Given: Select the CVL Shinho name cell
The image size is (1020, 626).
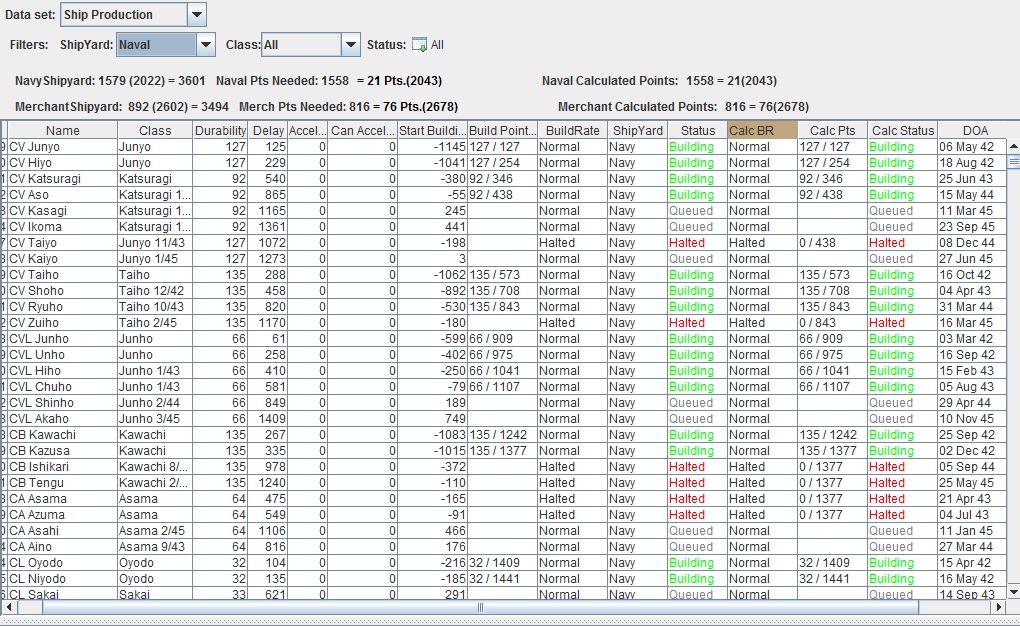Looking at the screenshot, I should pyautogui.click(x=62, y=403).
